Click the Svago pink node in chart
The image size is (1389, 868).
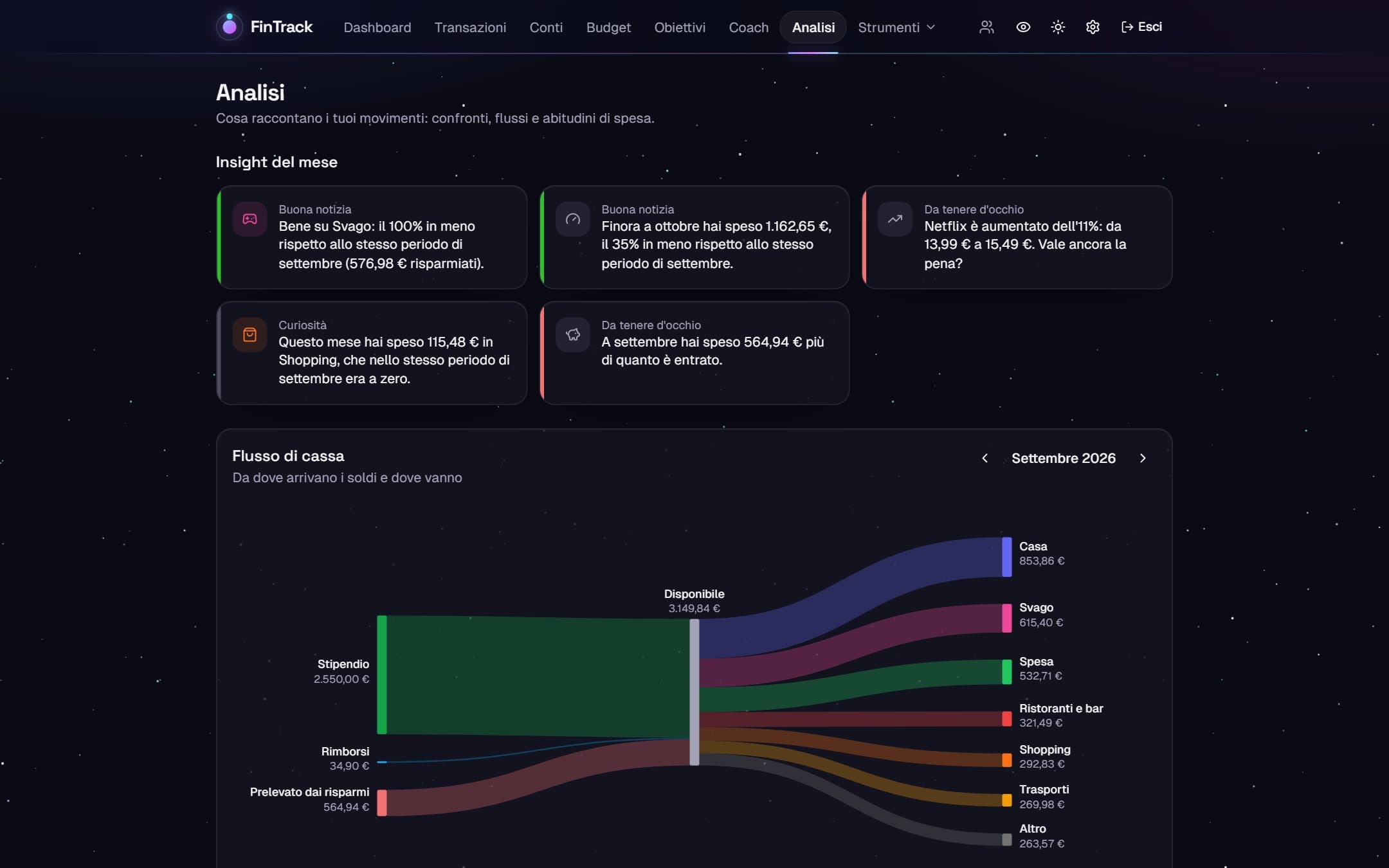tap(1007, 618)
